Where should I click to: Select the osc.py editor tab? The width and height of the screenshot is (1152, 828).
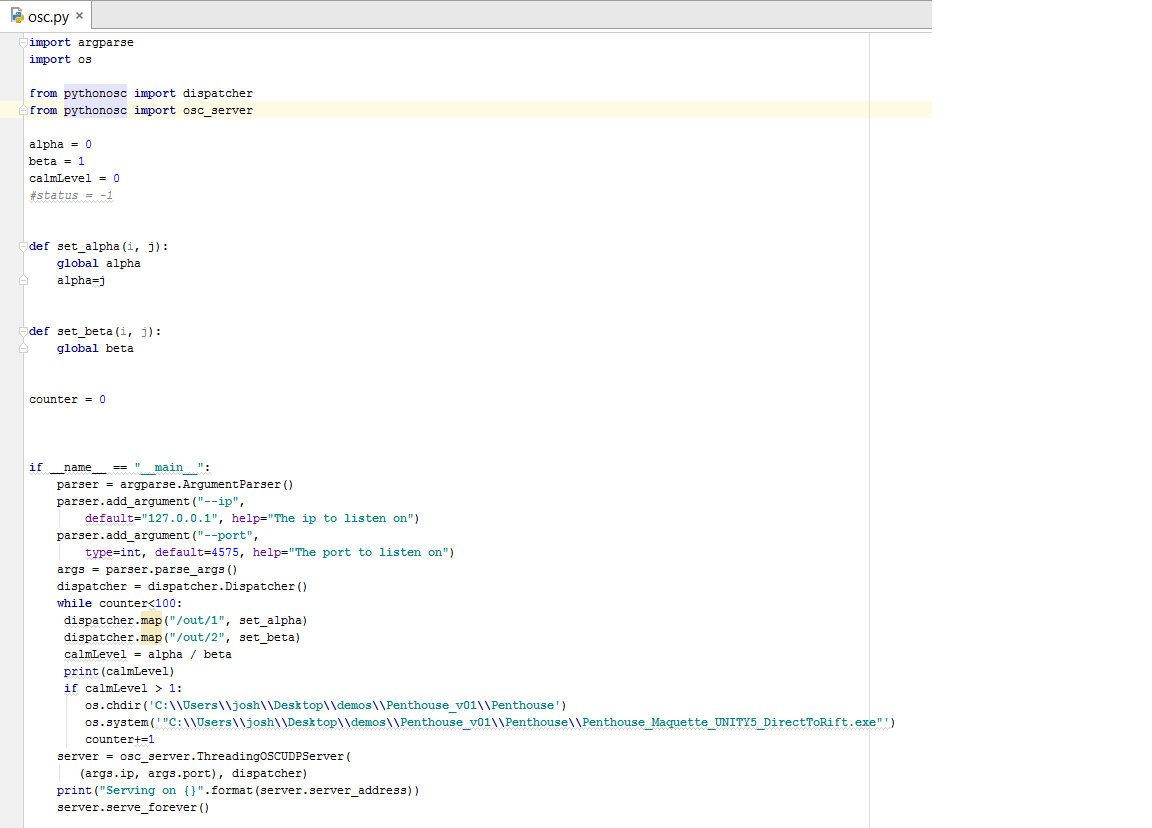[47, 16]
